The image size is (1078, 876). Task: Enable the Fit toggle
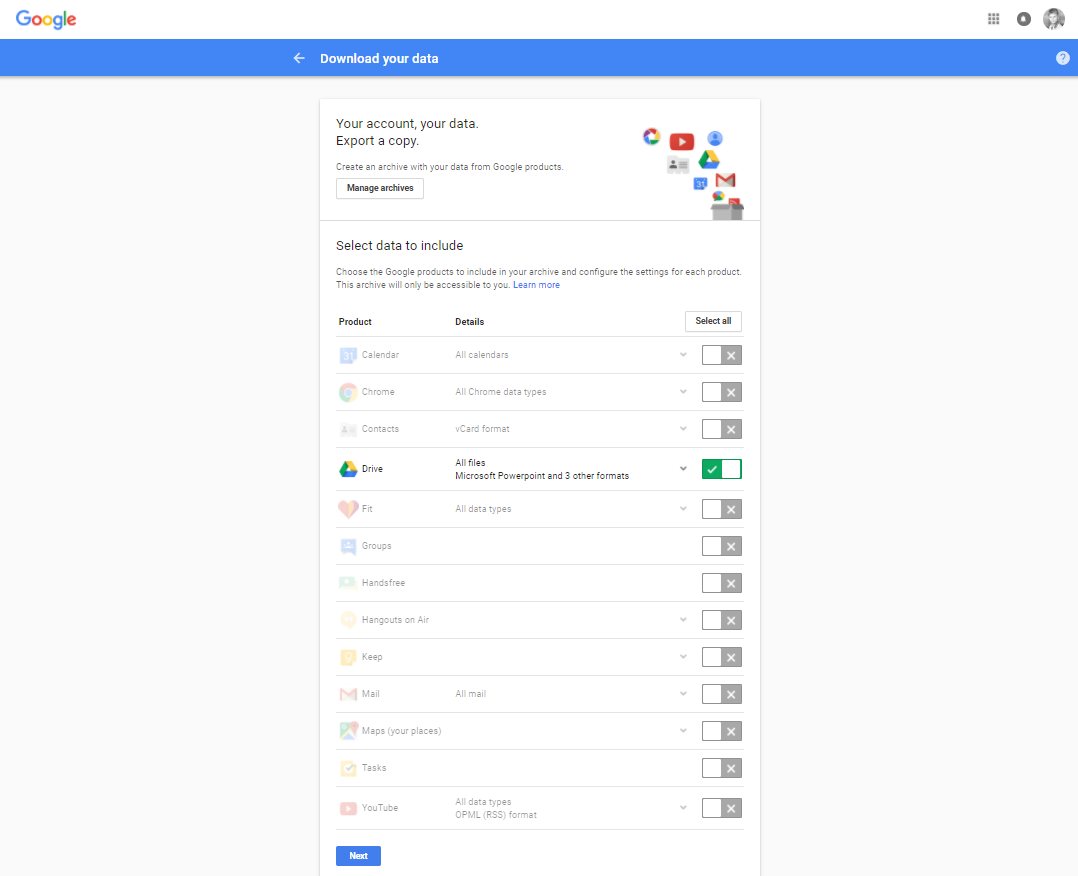pos(722,510)
